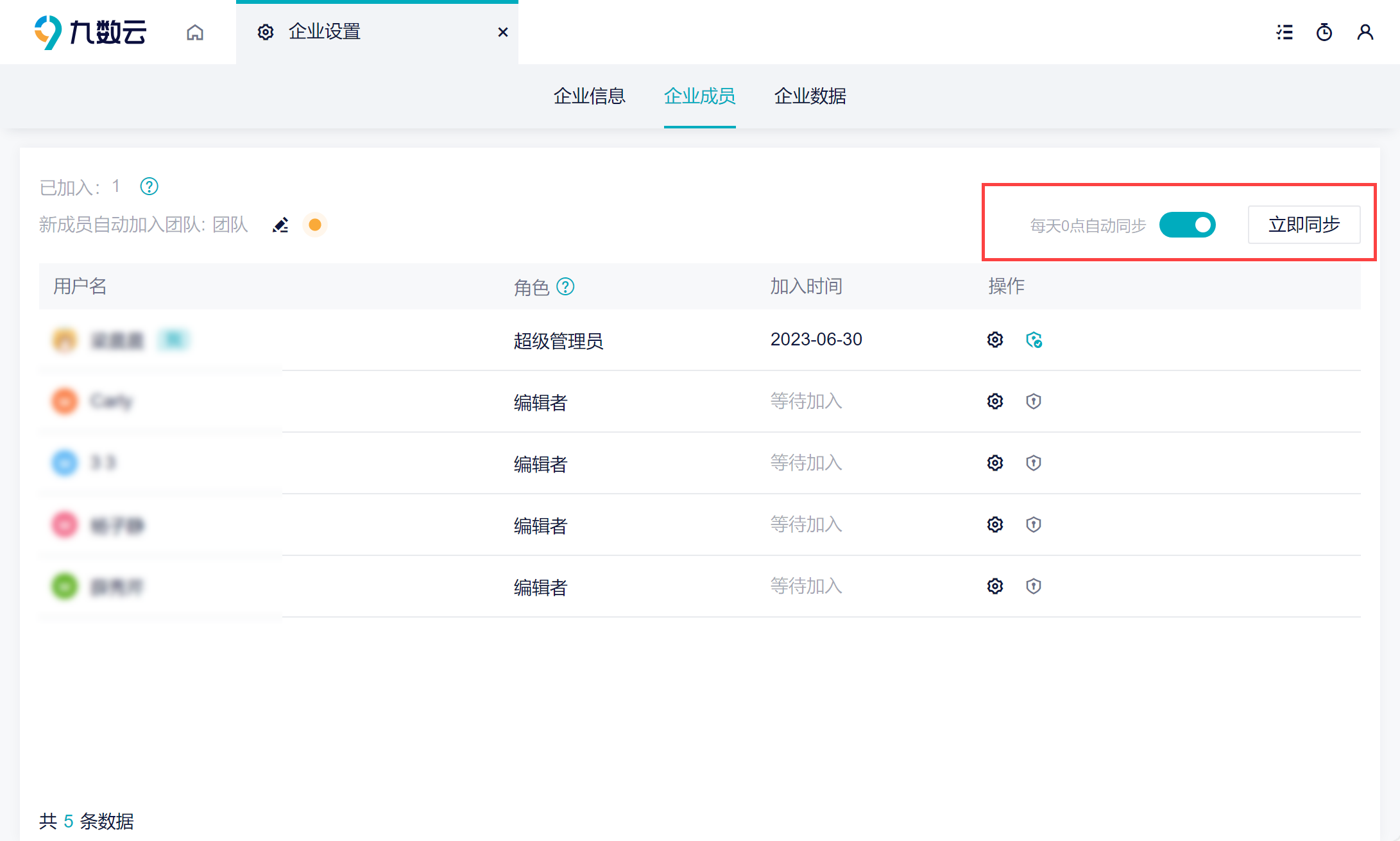
Task: Switch to the 企业数据 tab
Action: [x=810, y=96]
